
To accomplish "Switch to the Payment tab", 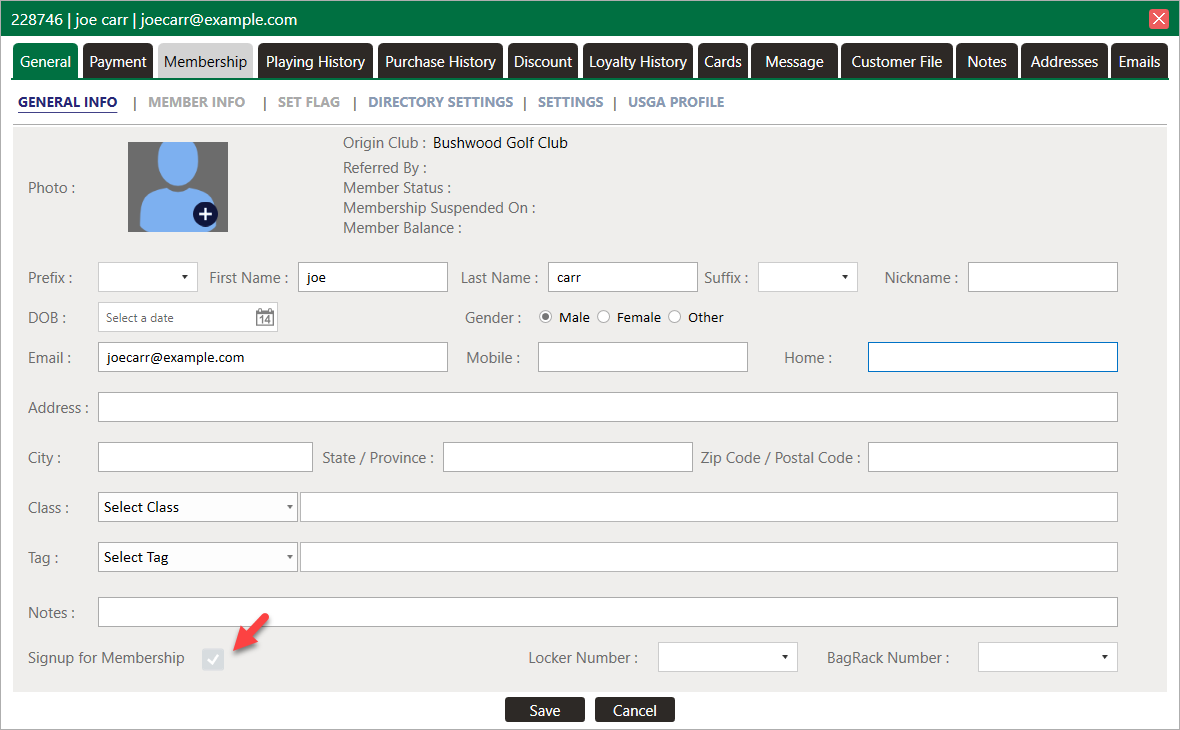I will [118, 62].
